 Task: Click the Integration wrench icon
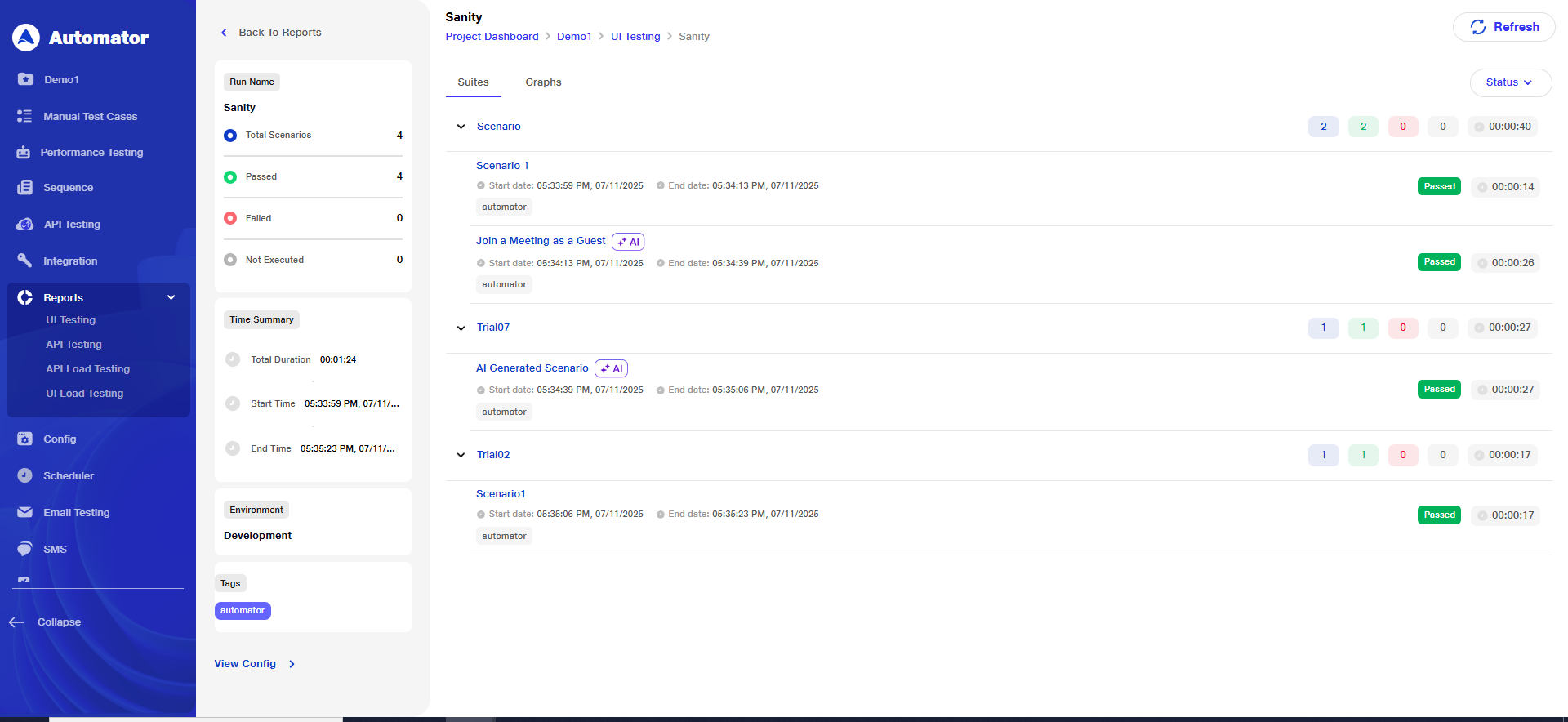(x=24, y=261)
